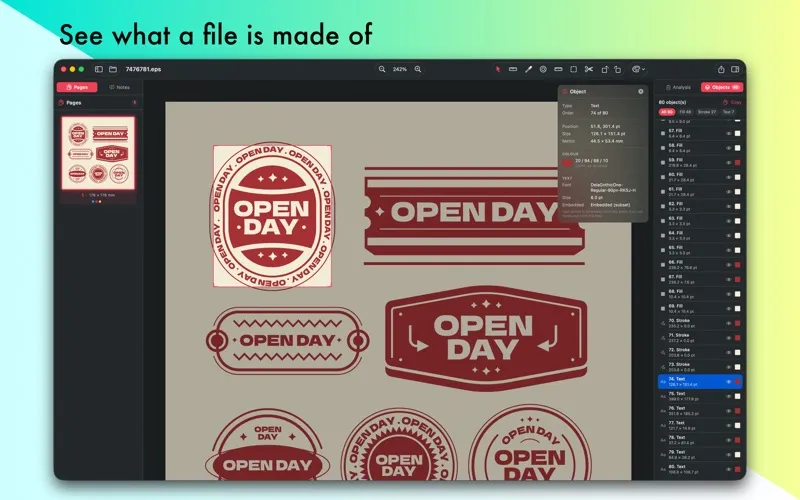
Task: Toggle visibility eye of object 57 Fill
Action: click(729, 133)
